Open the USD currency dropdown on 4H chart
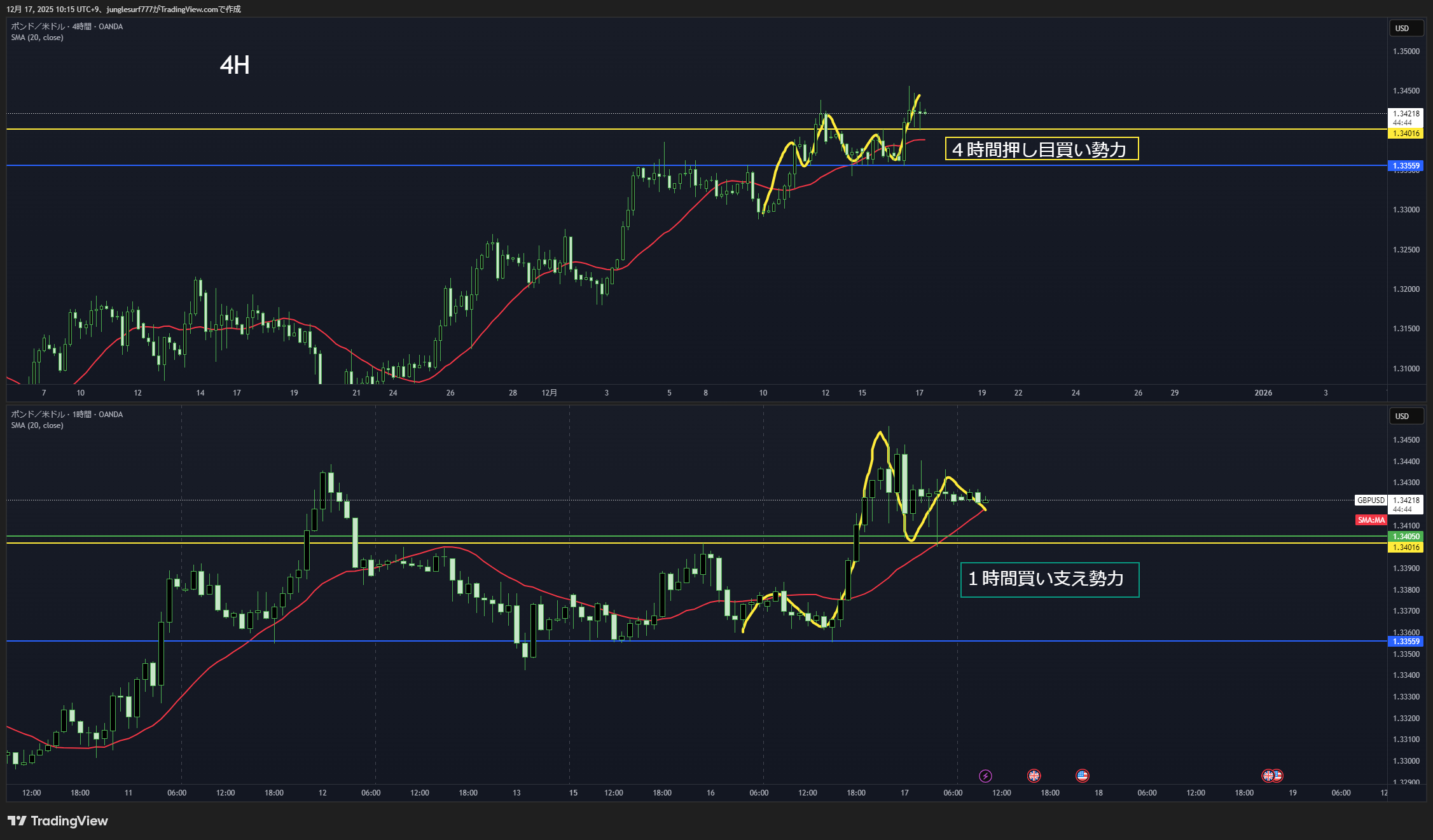 pyautogui.click(x=1405, y=29)
